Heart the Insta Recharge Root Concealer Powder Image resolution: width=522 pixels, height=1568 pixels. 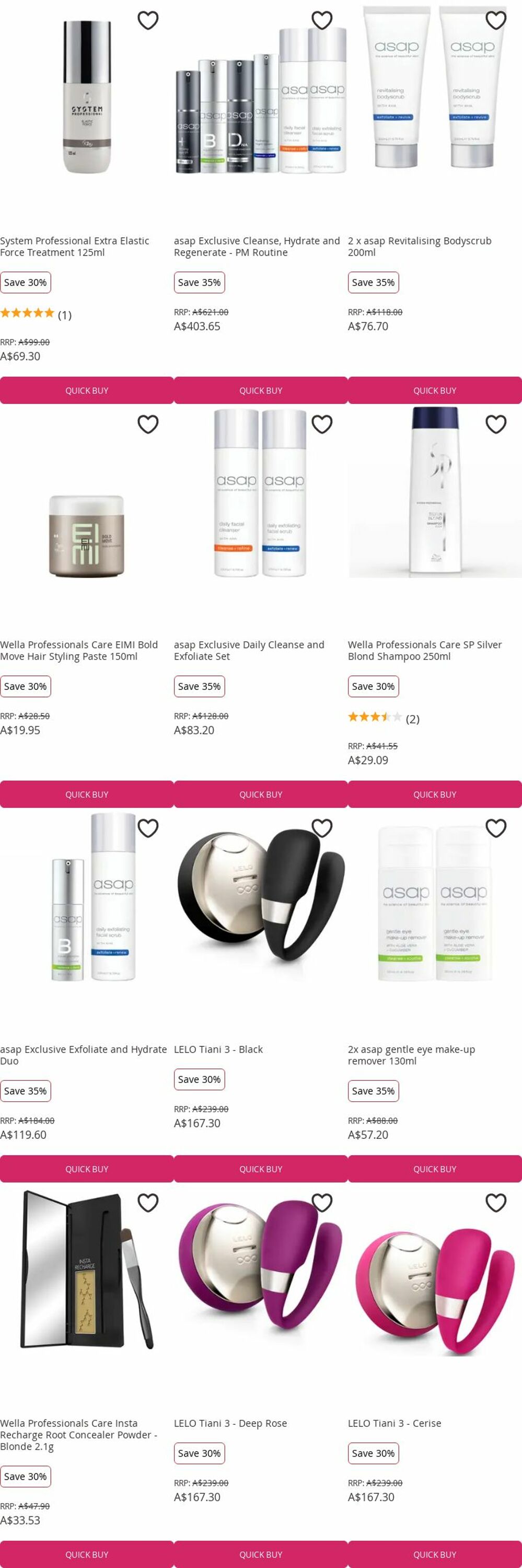pyautogui.click(x=148, y=1202)
